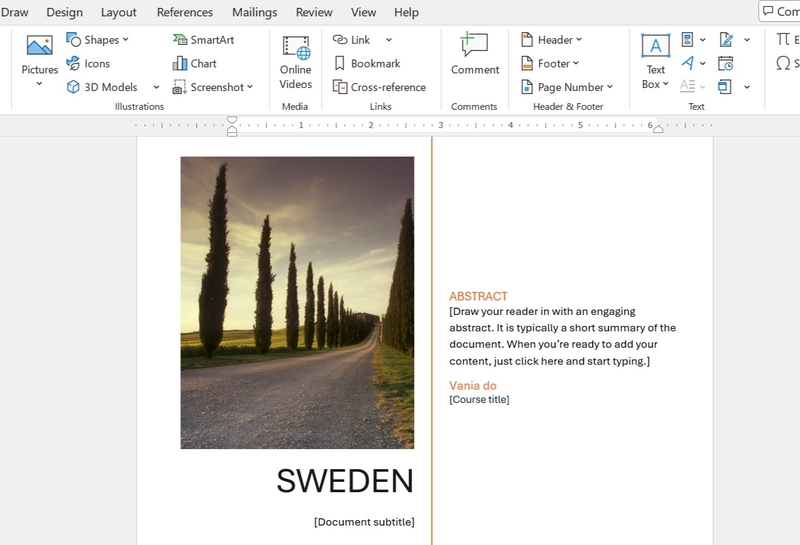Open the 3D Models dropdown arrow

pos(156,87)
